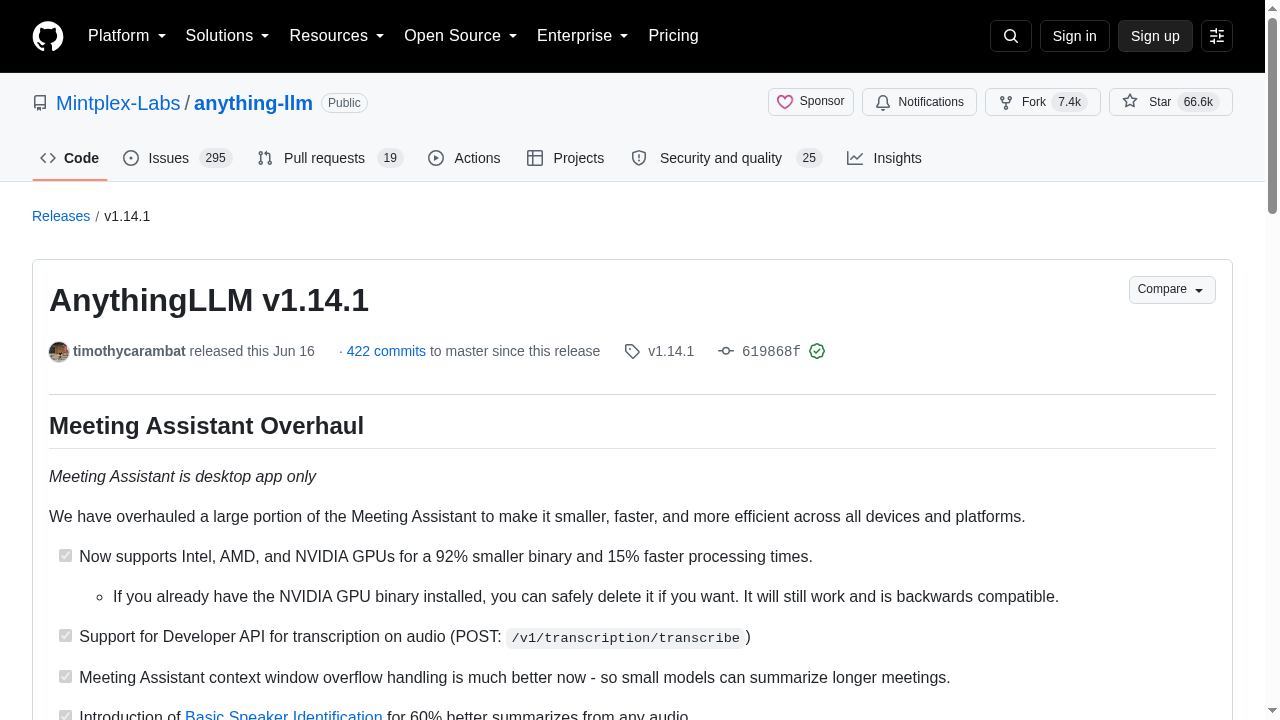
Task: Click the Security shield icon
Action: coord(639,158)
